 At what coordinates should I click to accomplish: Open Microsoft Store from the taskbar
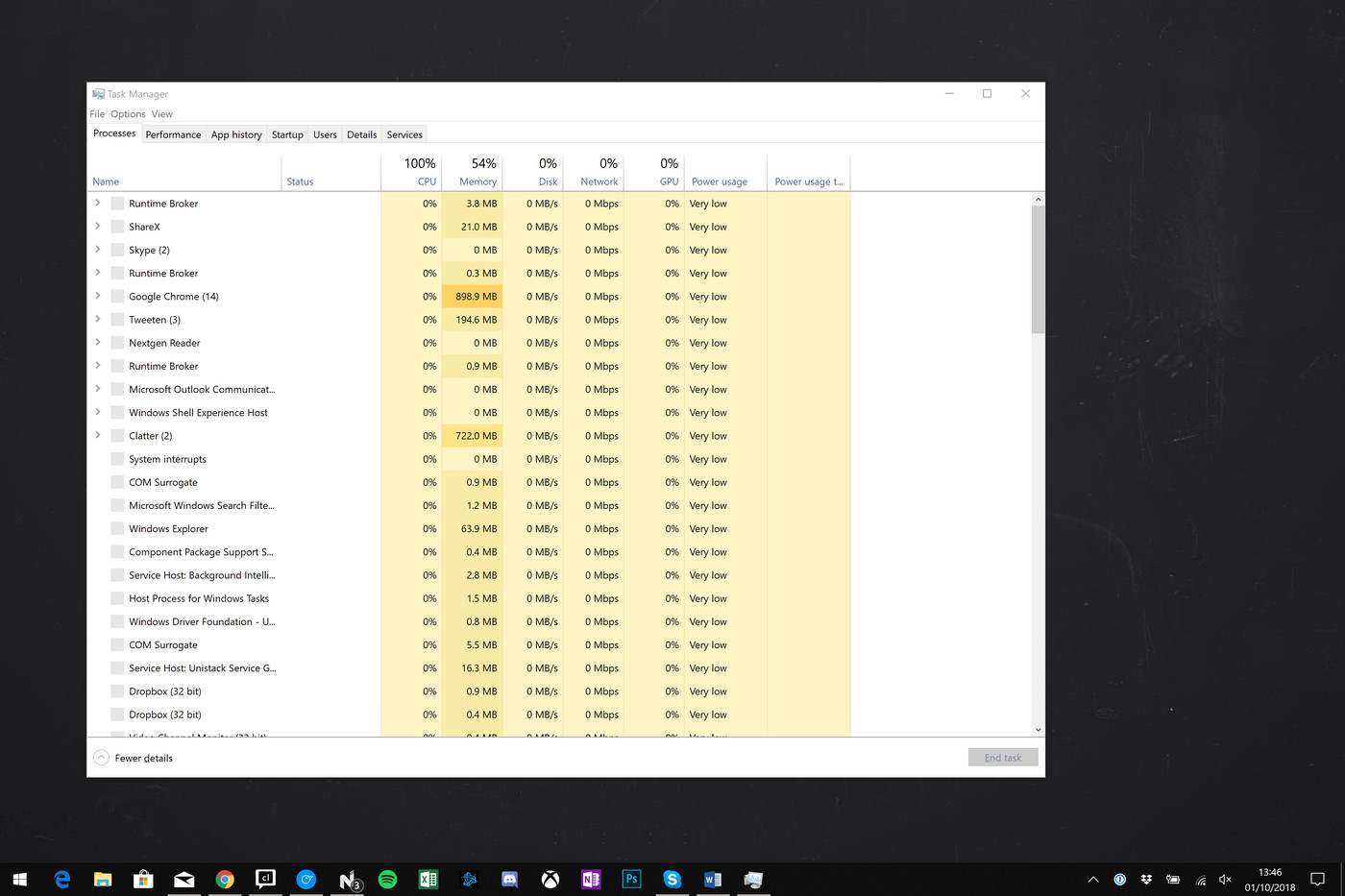tap(143, 879)
